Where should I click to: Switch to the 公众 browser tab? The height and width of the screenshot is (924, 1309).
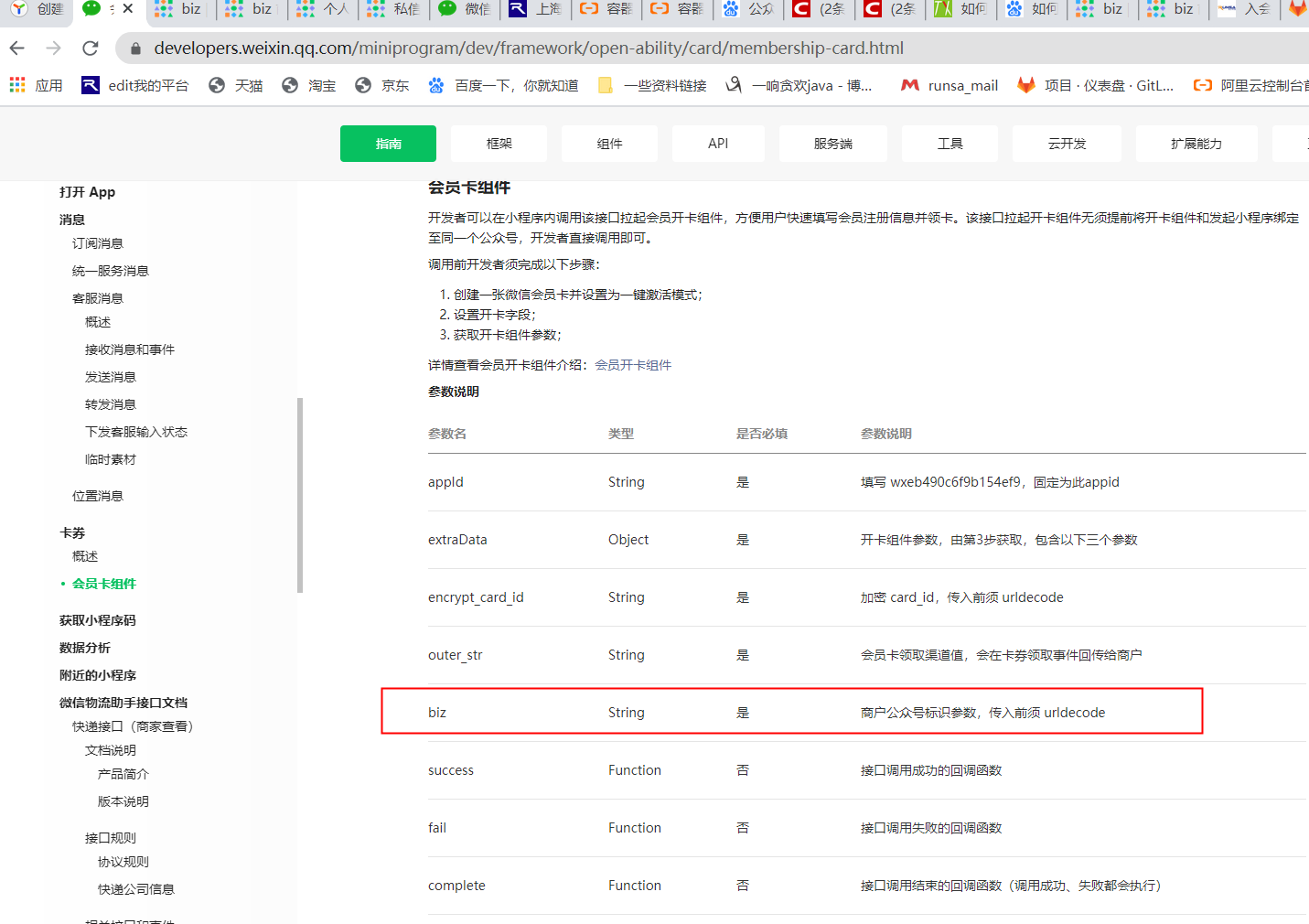click(x=749, y=9)
